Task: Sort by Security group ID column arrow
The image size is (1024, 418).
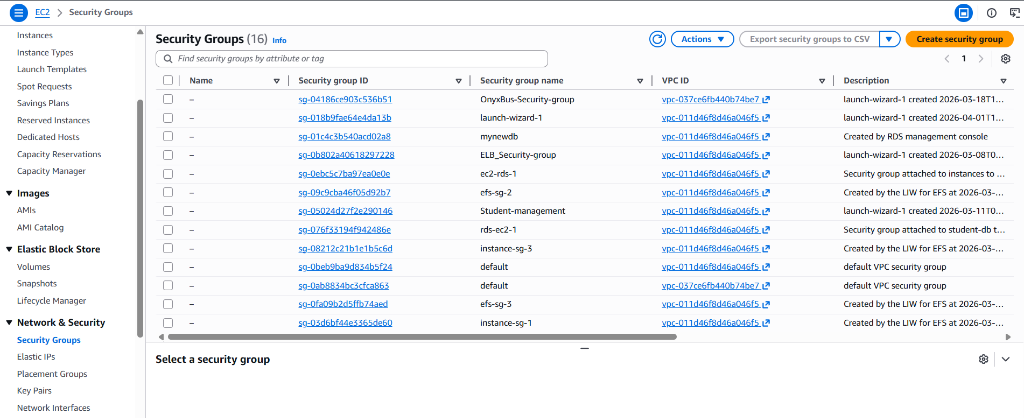Action: click(458, 81)
